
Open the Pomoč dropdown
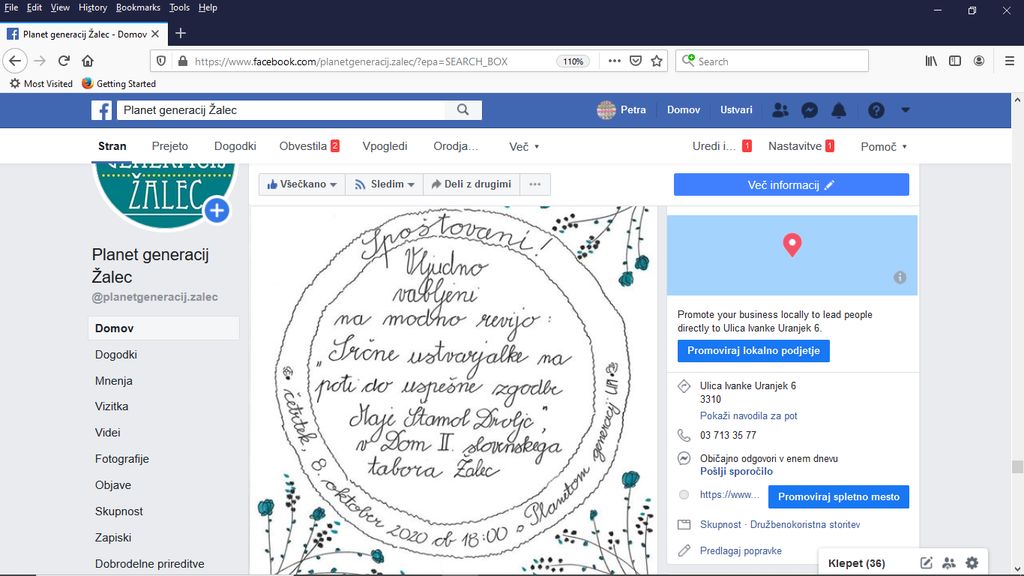883,146
